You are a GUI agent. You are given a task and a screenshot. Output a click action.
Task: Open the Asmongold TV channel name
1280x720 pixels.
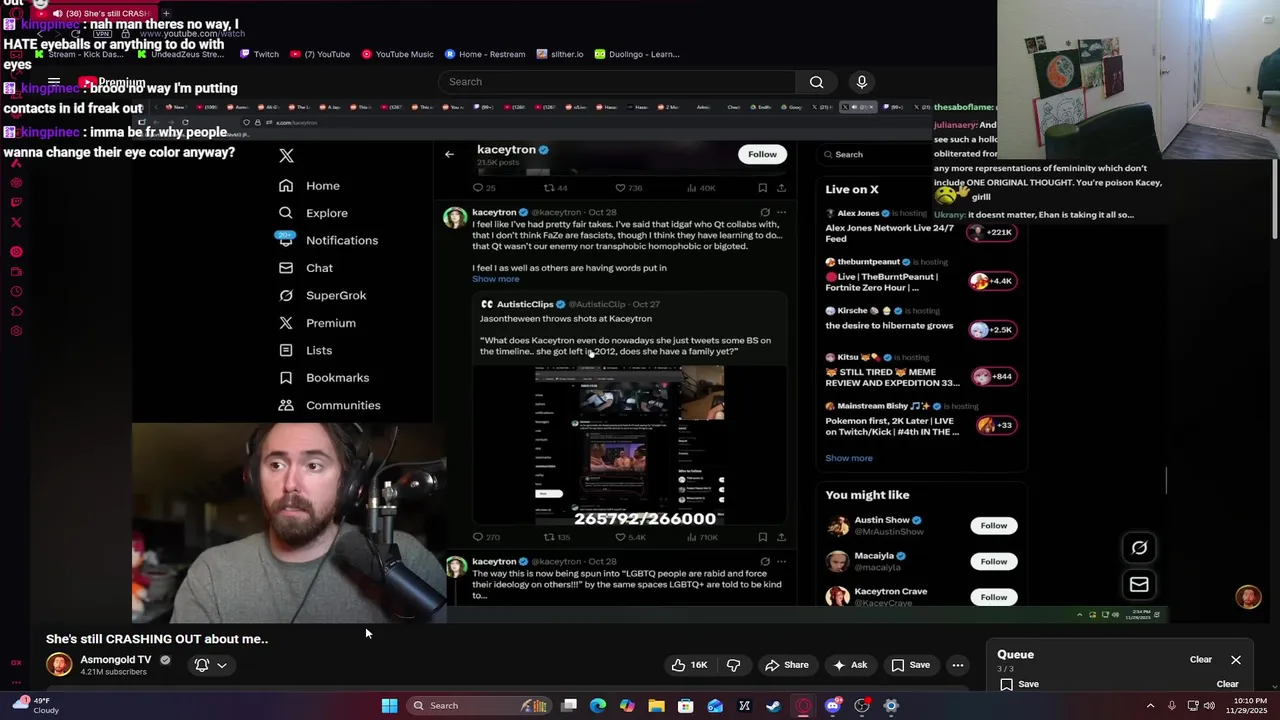point(116,660)
